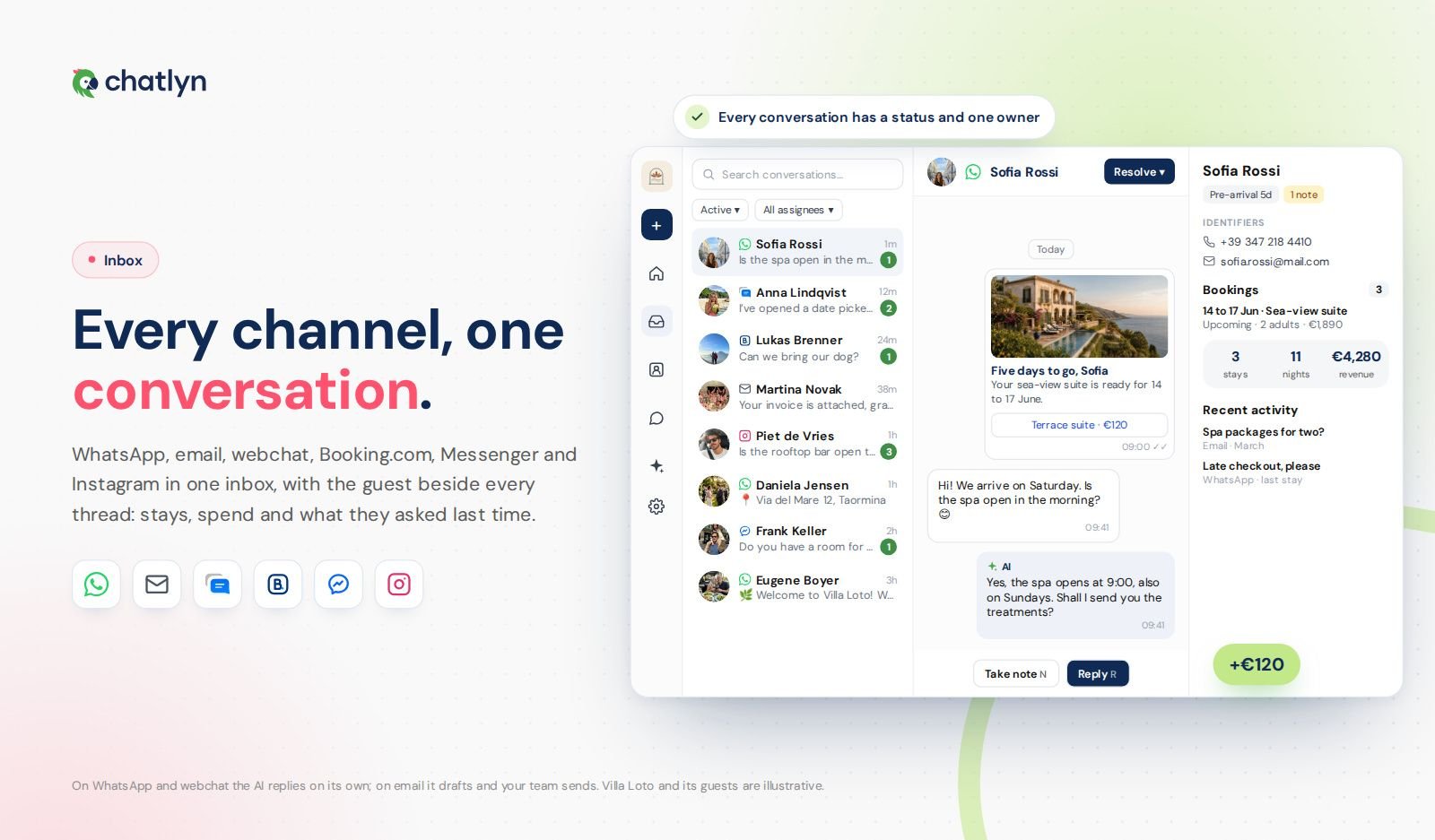The image size is (1435, 840).
Task: Open the Villa Loto workspace icon in sidebar
Action: [x=657, y=176]
